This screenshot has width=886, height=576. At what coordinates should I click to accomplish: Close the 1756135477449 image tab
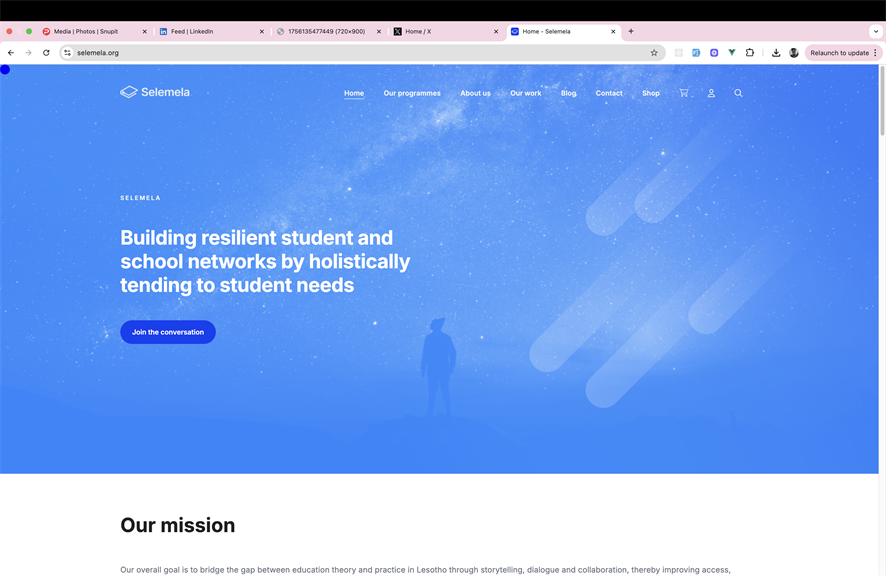[379, 32]
